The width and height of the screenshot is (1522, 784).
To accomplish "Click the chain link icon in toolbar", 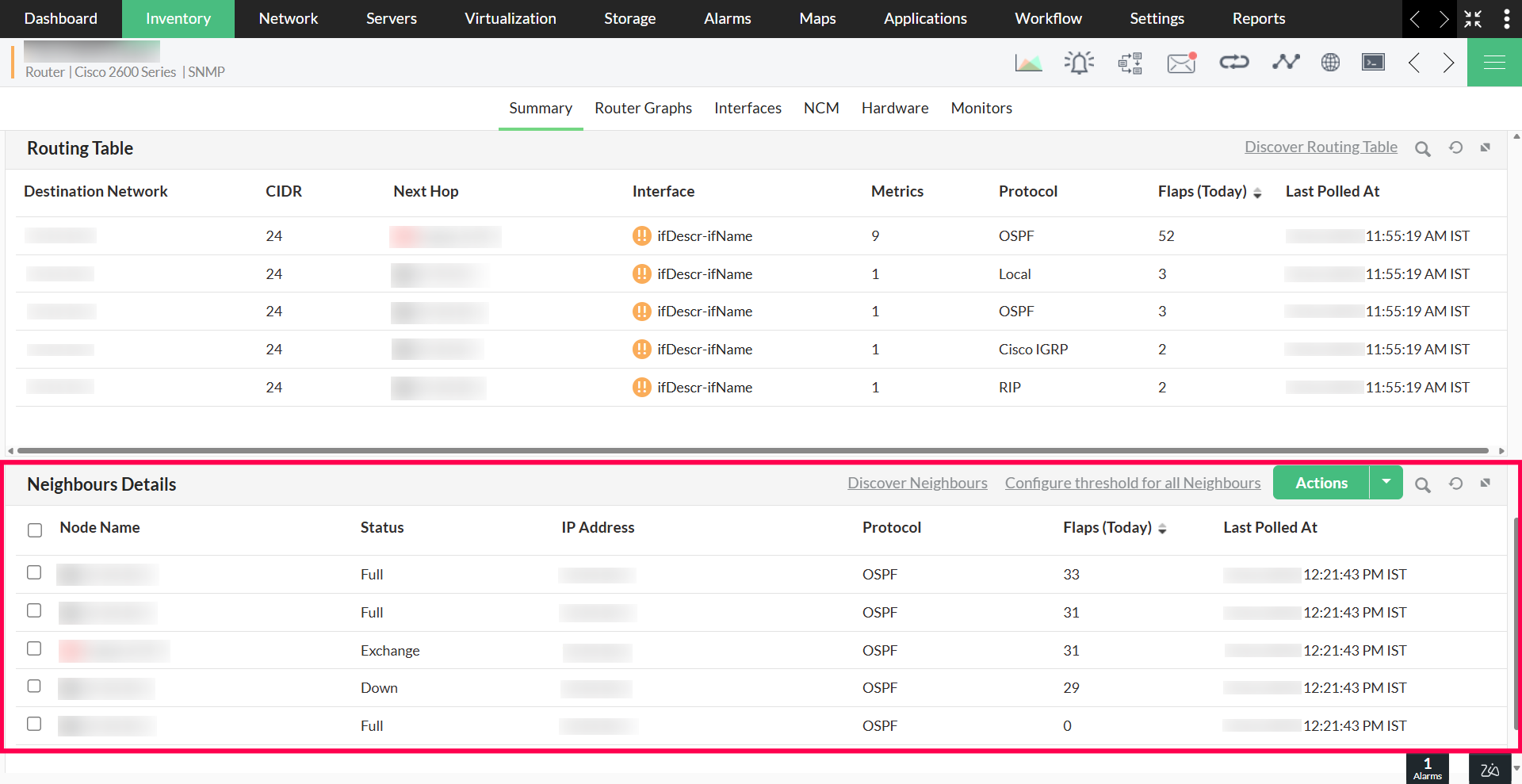I will coord(1234,62).
